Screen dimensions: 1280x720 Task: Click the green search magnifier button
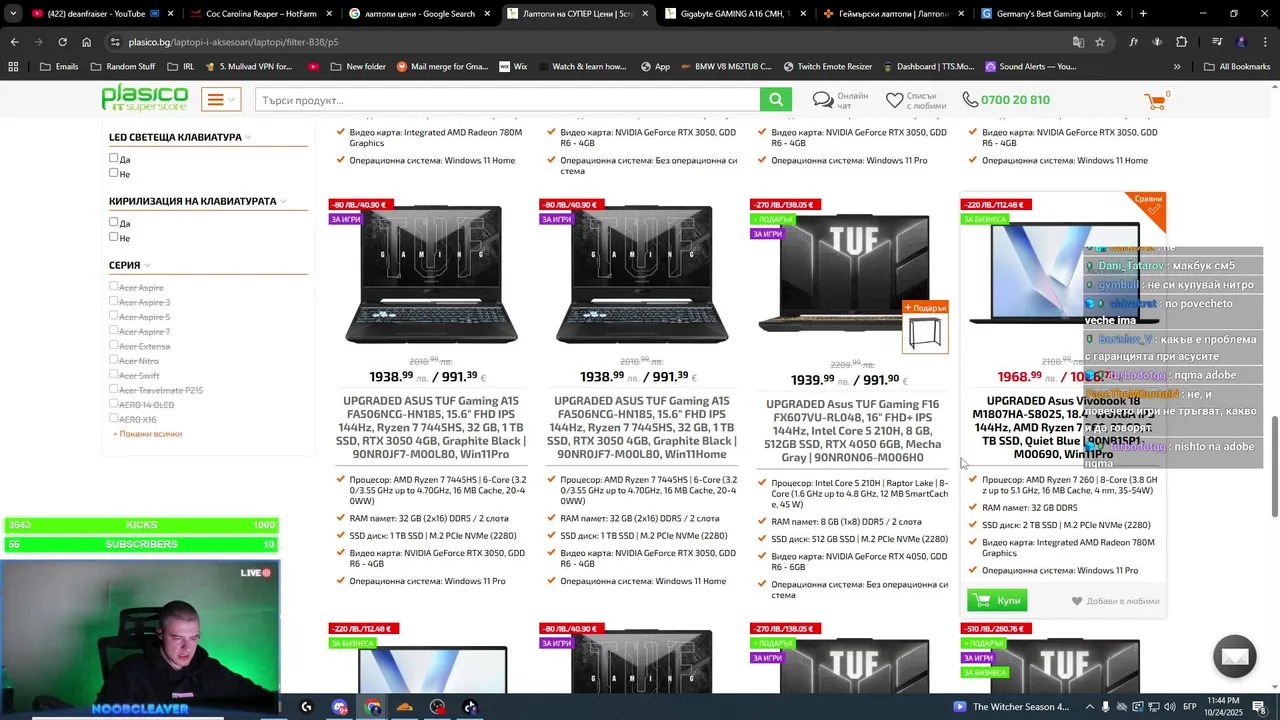(x=776, y=100)
